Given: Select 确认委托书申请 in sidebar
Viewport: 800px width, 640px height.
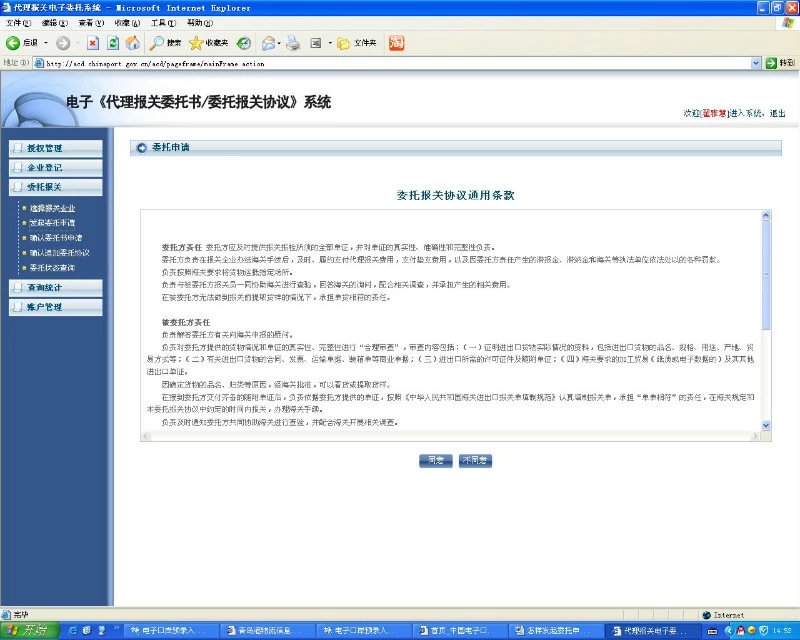Looking at the screenshot, I should [x=56, y=238].
